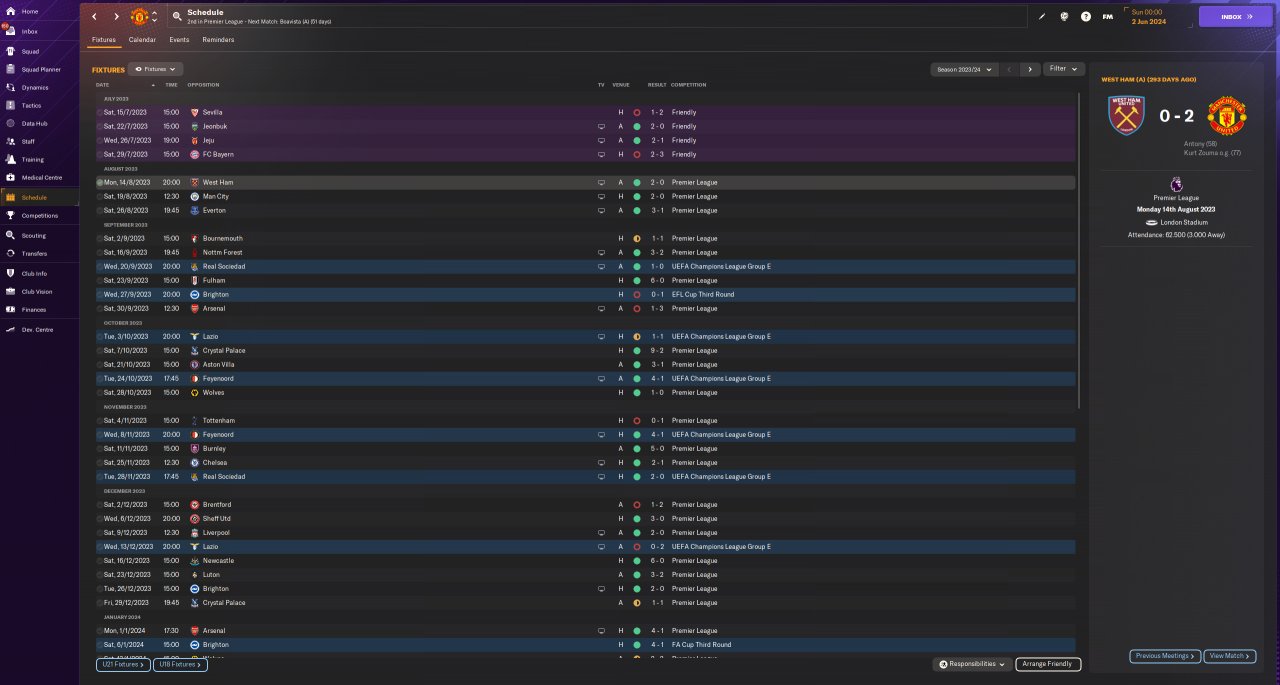Open Home from the sidebar
Screen dimensions: 1280x685
pos(30,11)
